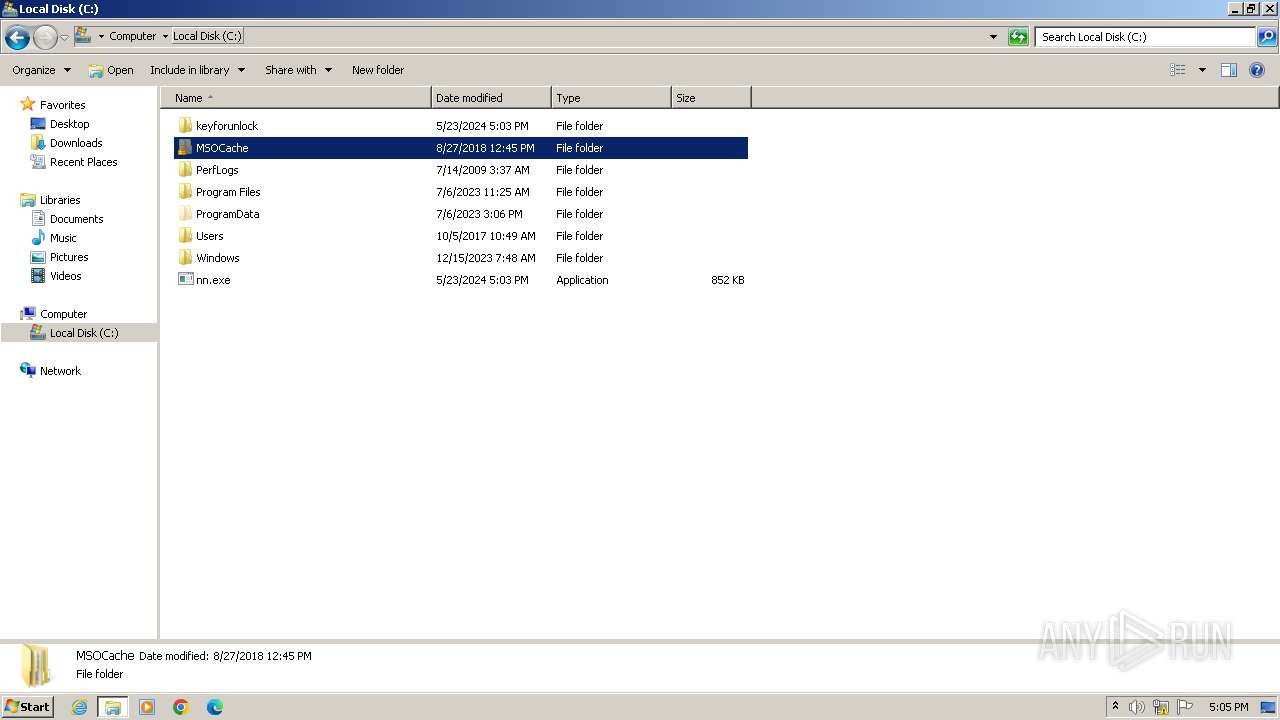Click Windows Explorer taskbar icon

[113, 707]
